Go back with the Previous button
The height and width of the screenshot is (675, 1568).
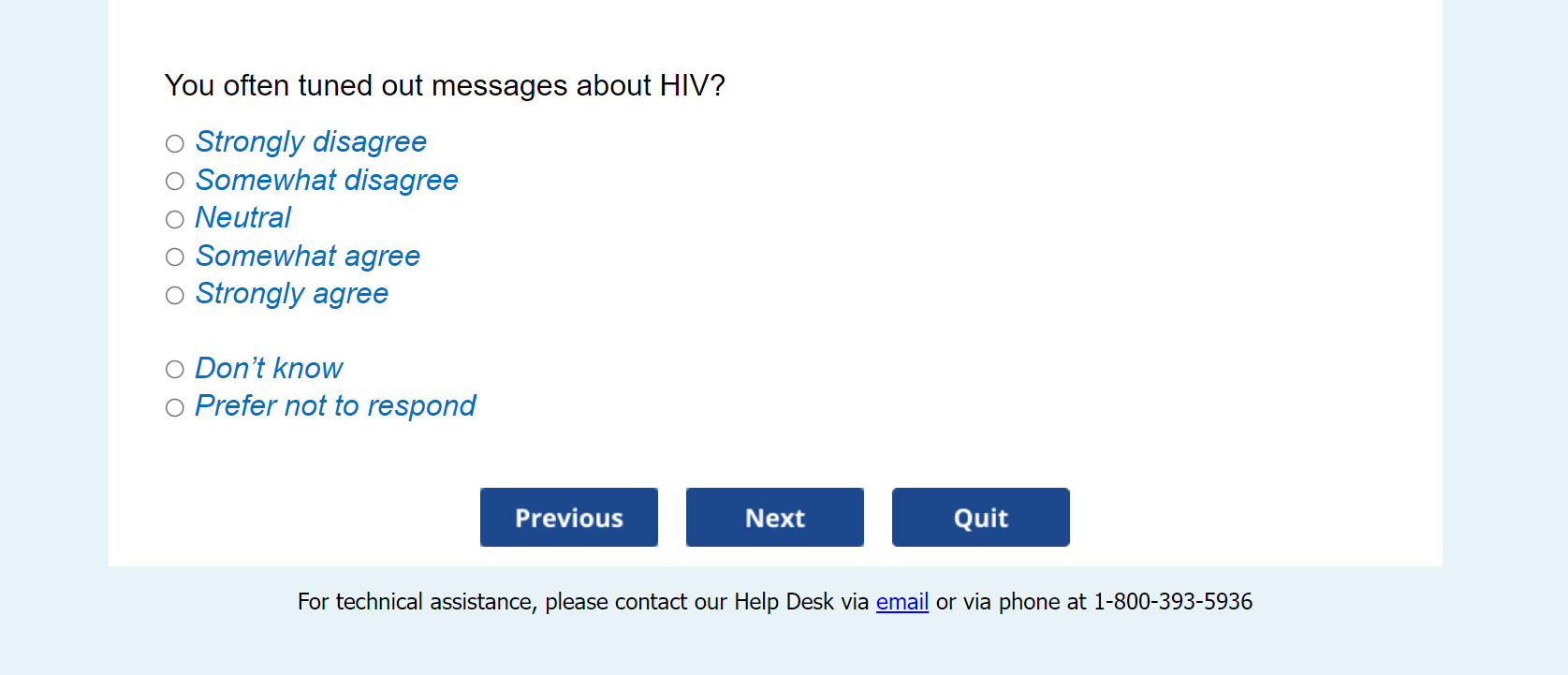(x=569, y=517)
